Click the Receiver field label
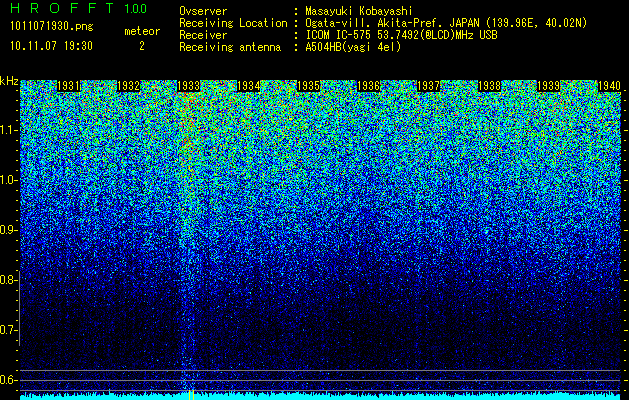 (203, 35)
